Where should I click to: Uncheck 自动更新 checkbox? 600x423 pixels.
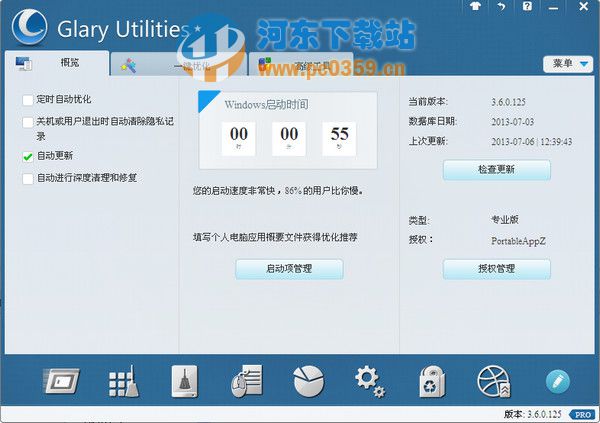[x=28, y=157]
